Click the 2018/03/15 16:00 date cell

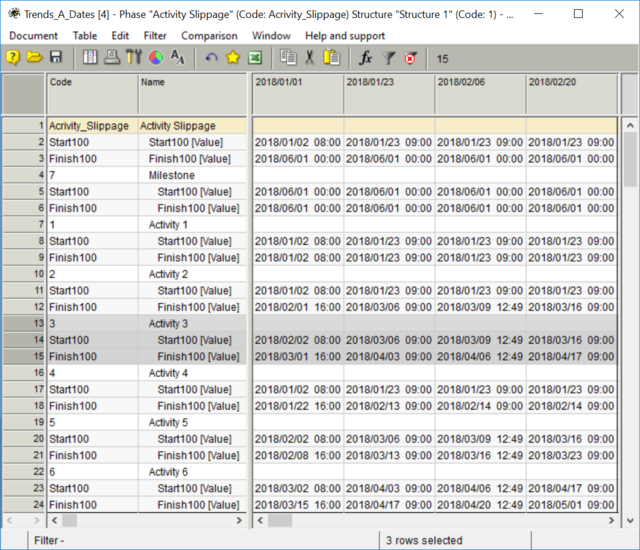point(298,504)
